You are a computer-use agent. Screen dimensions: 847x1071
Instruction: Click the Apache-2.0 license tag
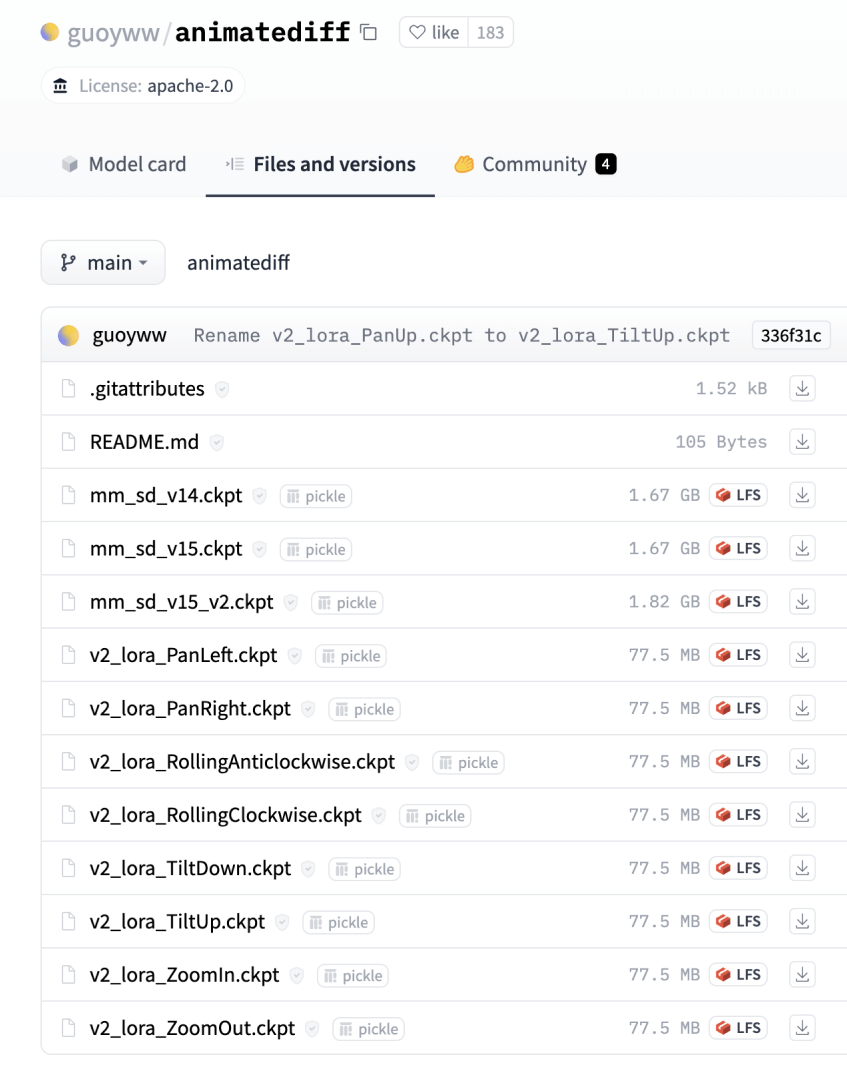[143, 86]
